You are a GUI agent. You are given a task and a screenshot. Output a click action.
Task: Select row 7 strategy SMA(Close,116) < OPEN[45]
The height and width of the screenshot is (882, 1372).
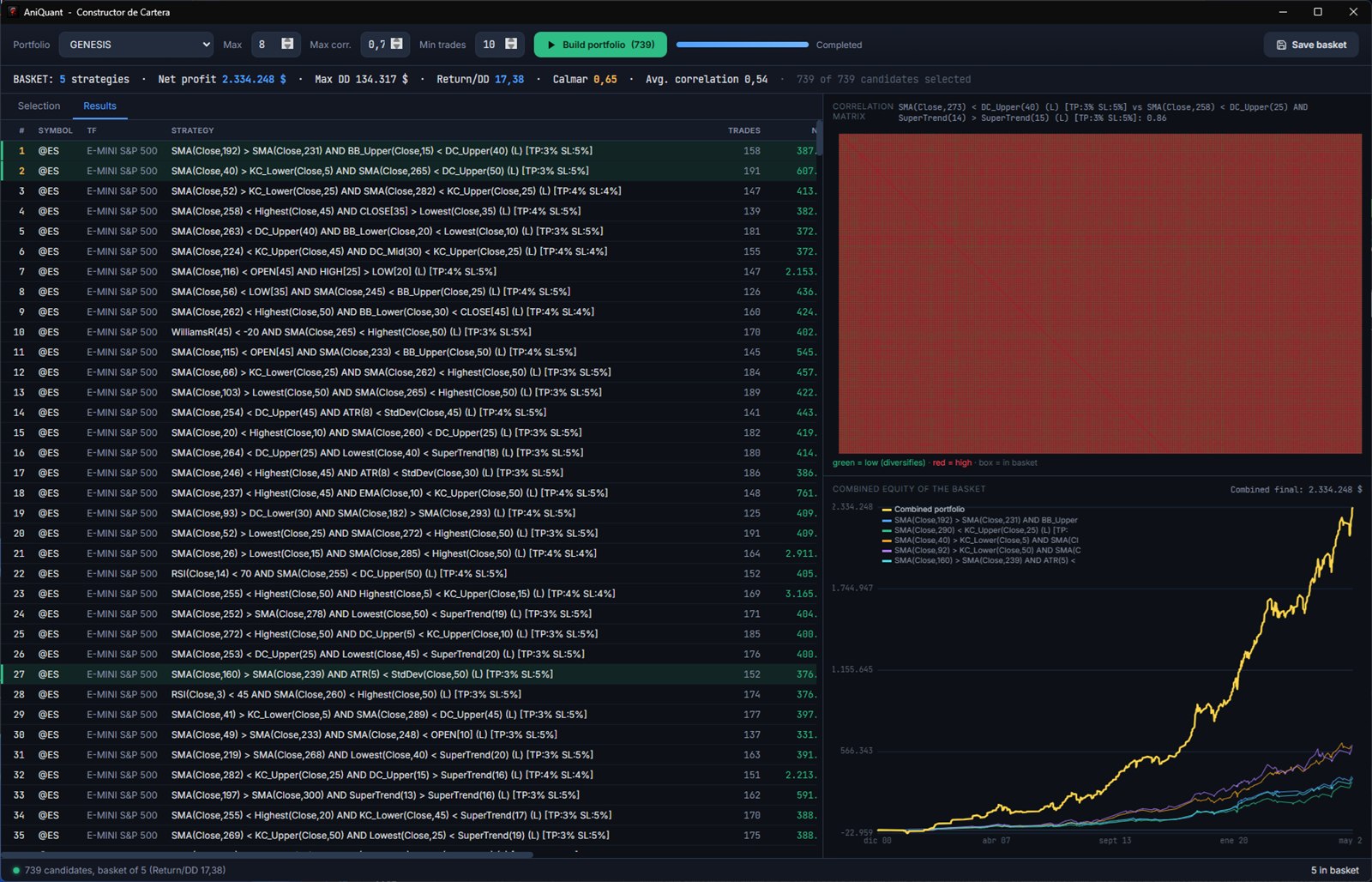point(409,271)
